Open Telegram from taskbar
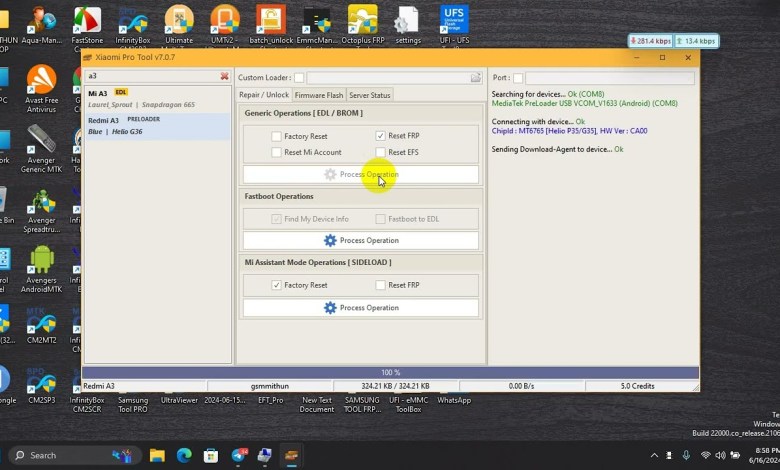 point(239,455)
